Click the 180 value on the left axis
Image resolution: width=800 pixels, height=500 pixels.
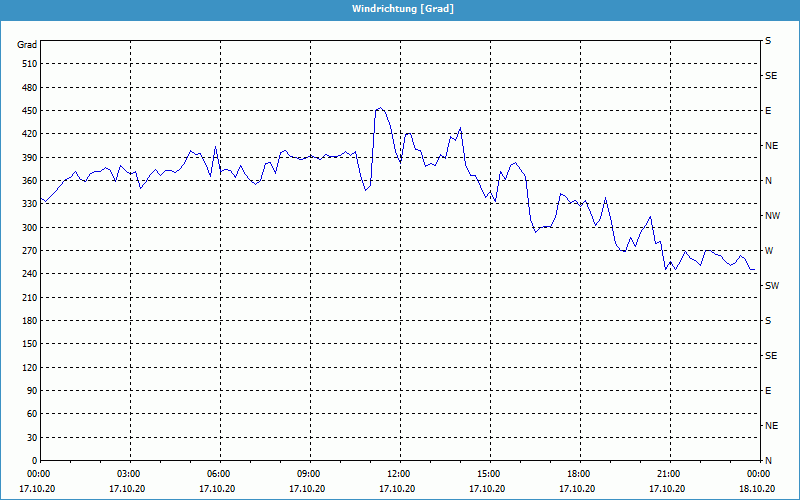28,321
